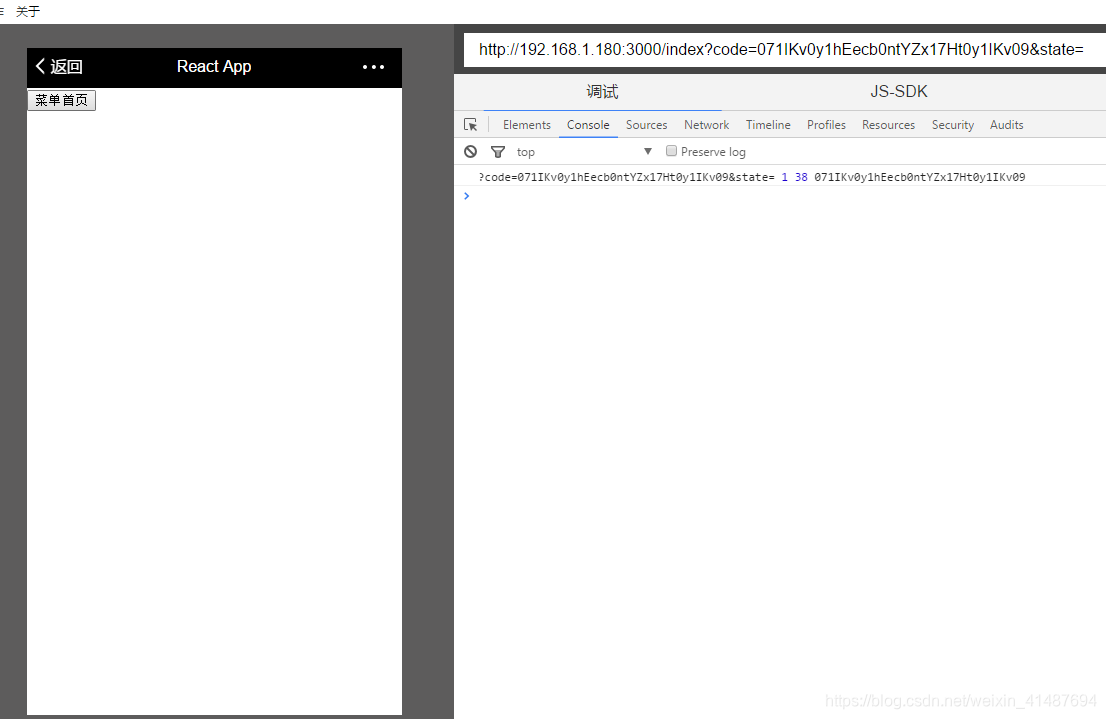Select the trailing code value in console output
This screenshot has height=719, width=1106.
920,177
